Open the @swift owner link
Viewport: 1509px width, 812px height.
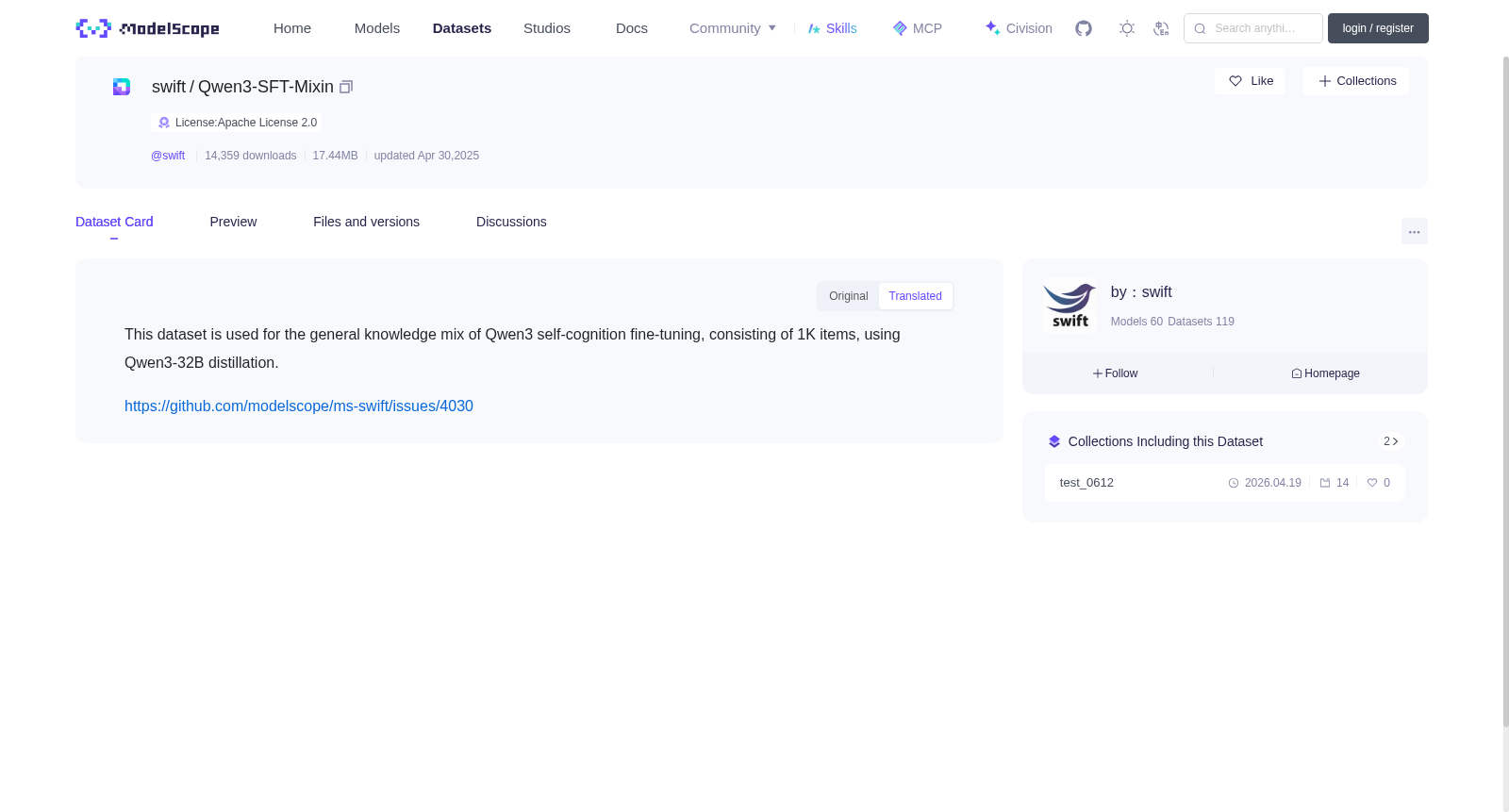(168, 156)
